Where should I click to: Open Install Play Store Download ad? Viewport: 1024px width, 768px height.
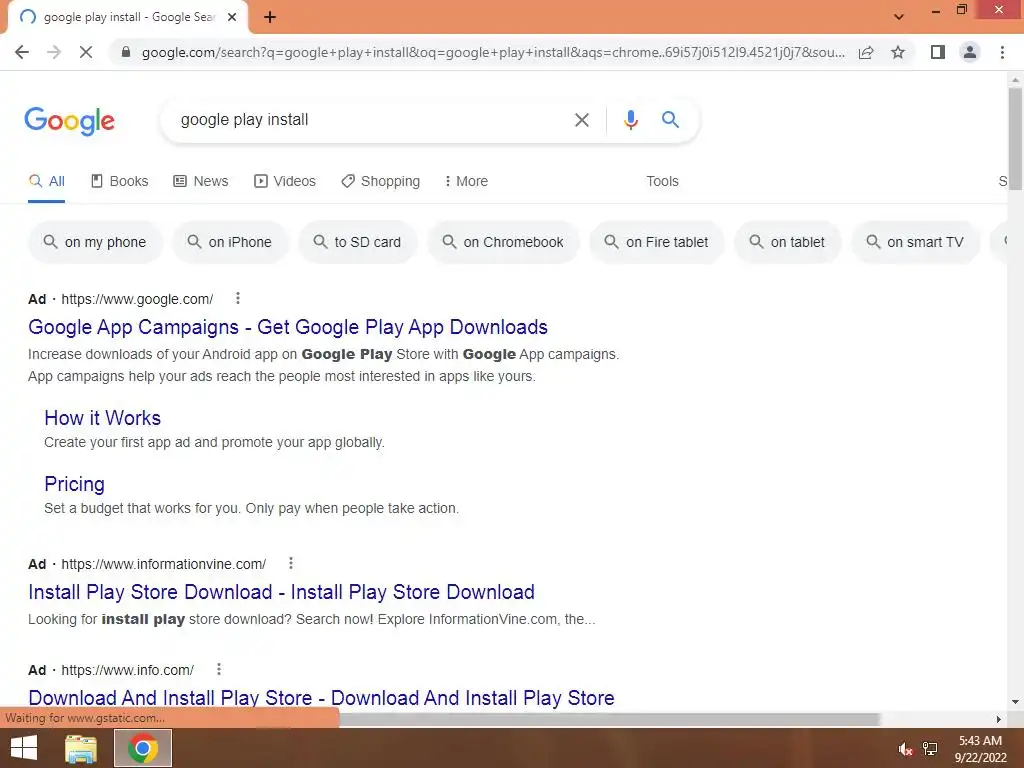tap(281, 592)
